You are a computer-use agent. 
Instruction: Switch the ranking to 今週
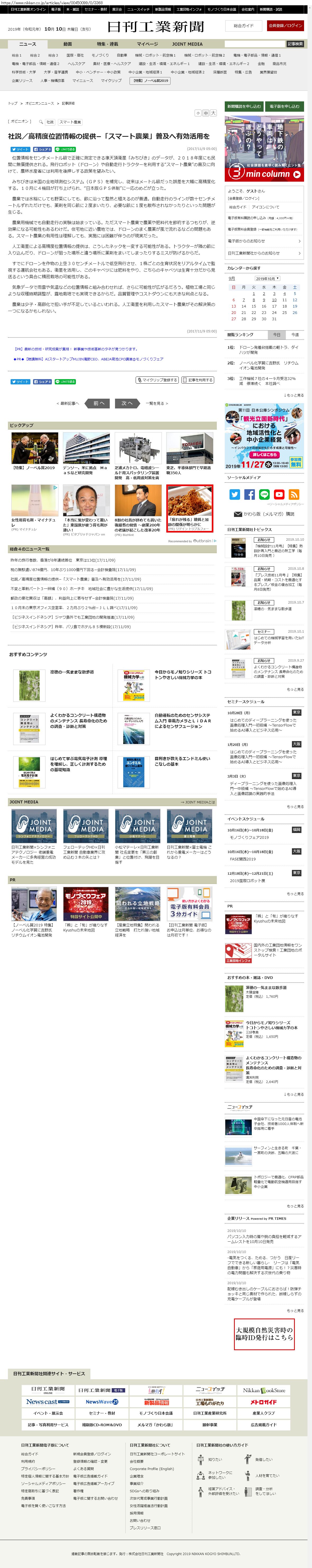coord(295,335)
